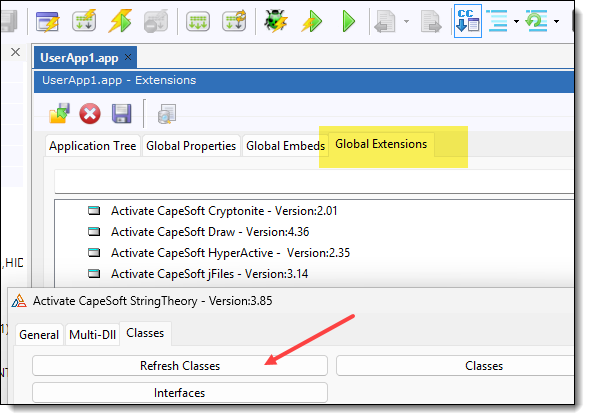Viewport: 590px width, 420px height.
Task: Click icon beside CapeSoft jFiles row
Action: (94, 273)
